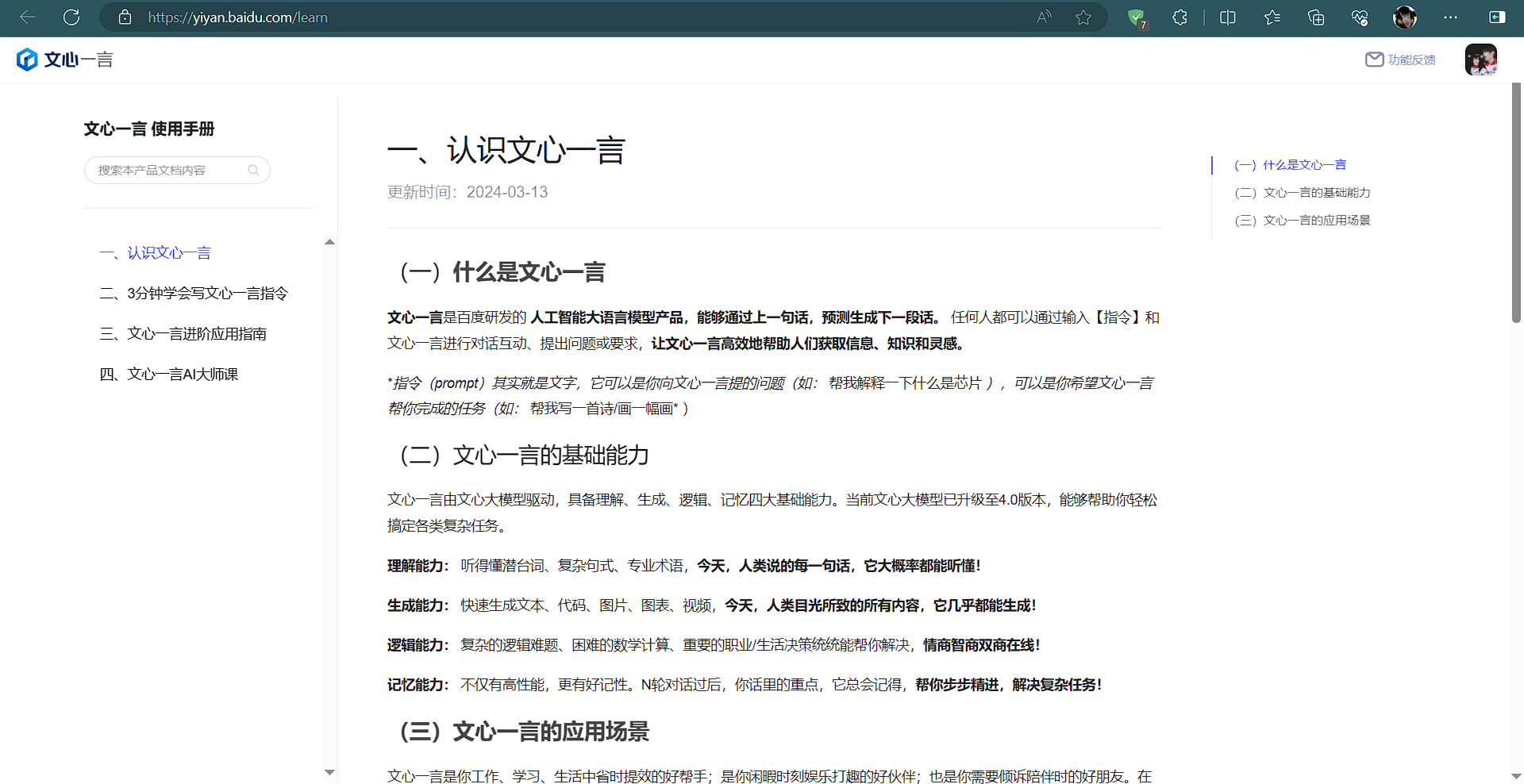This screenshot has width=1524, height=784.
Task: Click the search magnifier icon in manual
Action: click(253, 170)
